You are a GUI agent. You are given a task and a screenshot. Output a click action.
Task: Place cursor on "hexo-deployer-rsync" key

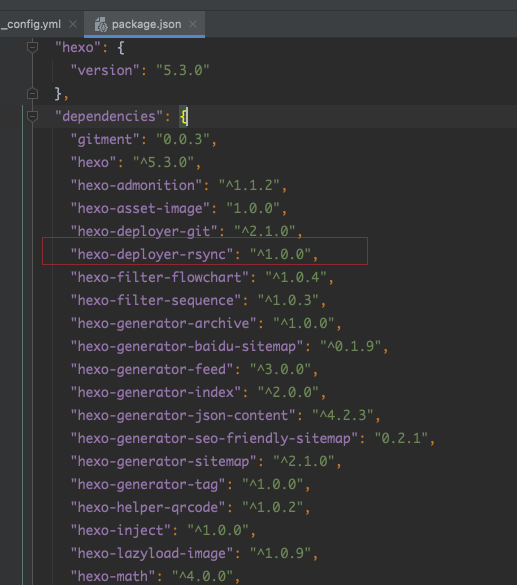tap(152, 254)
